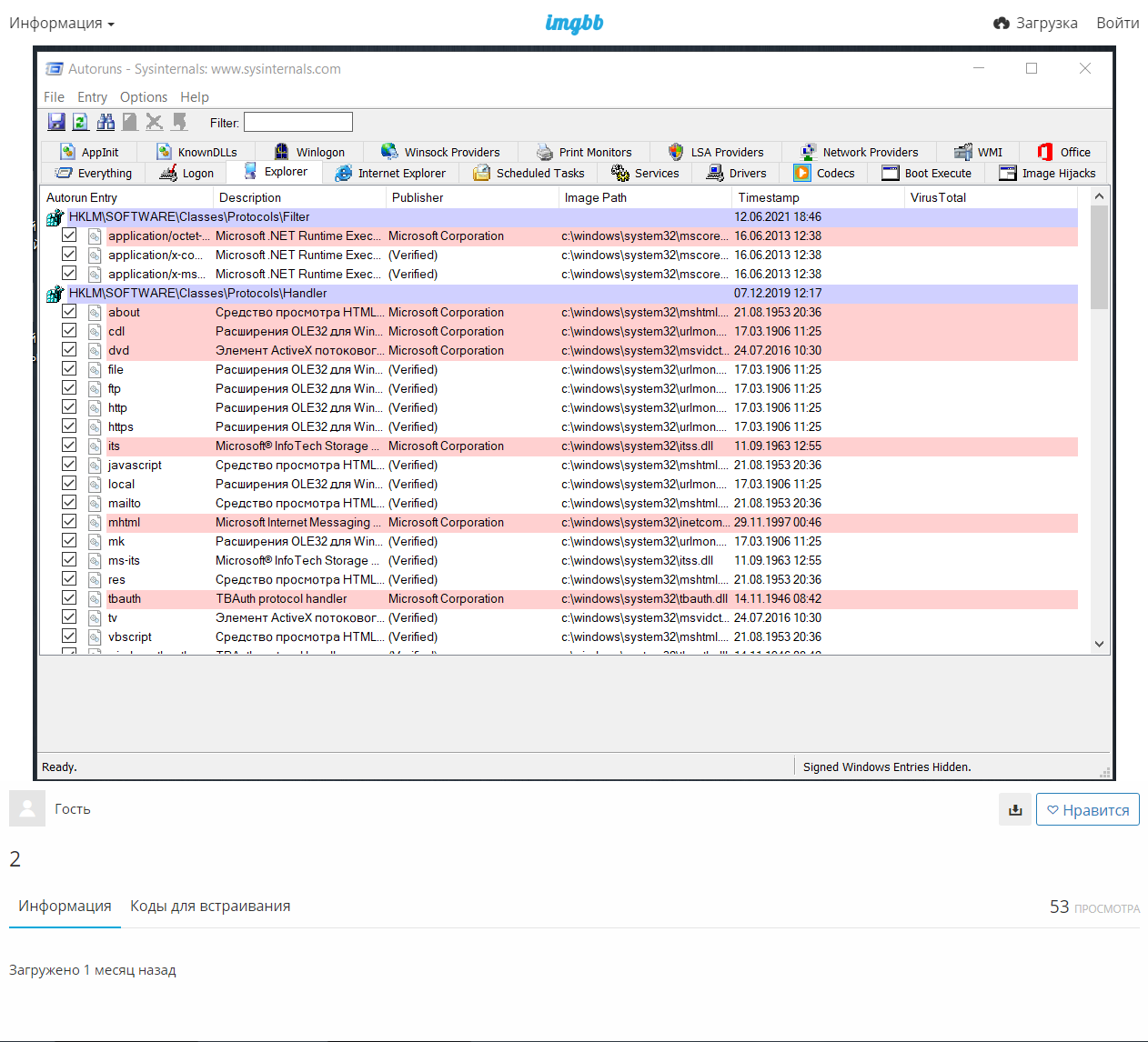Collapse the HKLM\SOFTWARE\Classes\Protocols\Handler group
Viewport: 1148px width, 1042px height.
pos(55,293)
